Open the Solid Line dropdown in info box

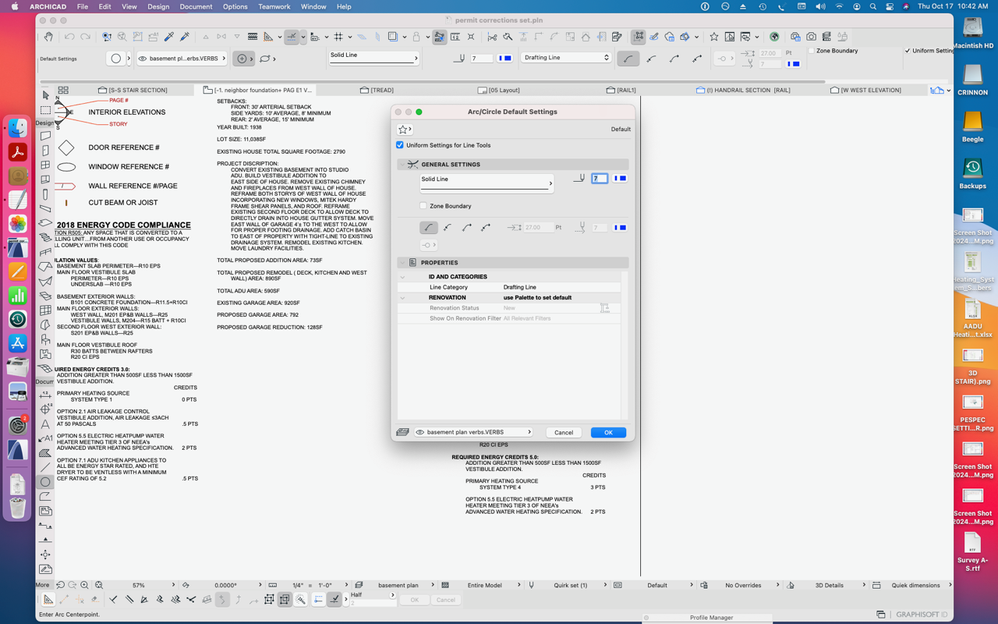coord(374,57)
